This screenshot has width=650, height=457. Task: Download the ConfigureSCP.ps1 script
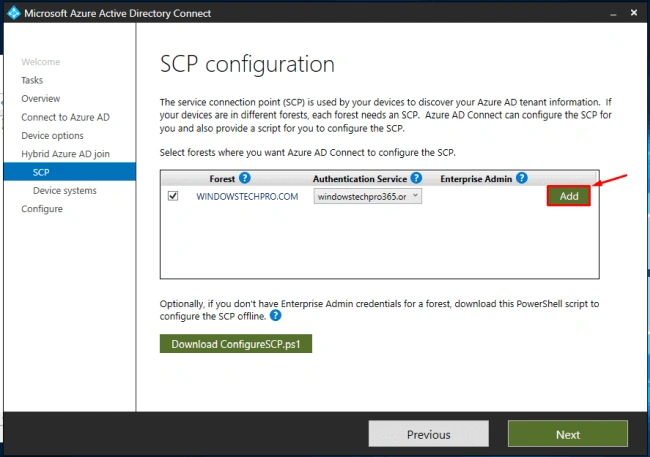(236, 344)
